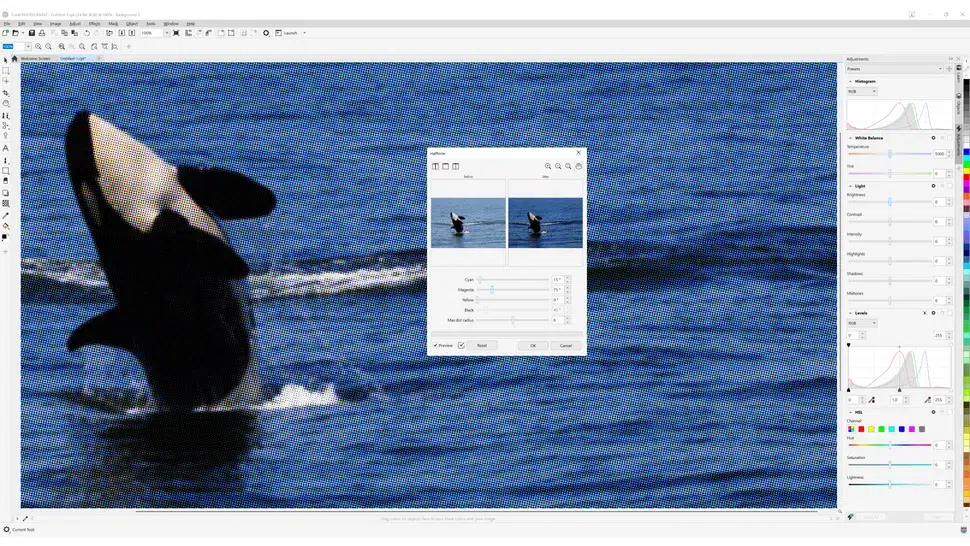970x546 pixels.
Task: Open the histogram RGB channel dropdown
Action: pos(862,91)
